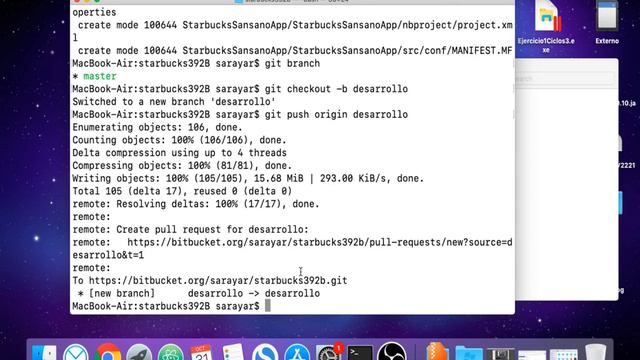Click the 'git branch' command text
Screen dimensions: 640x360
pos(292,63)
